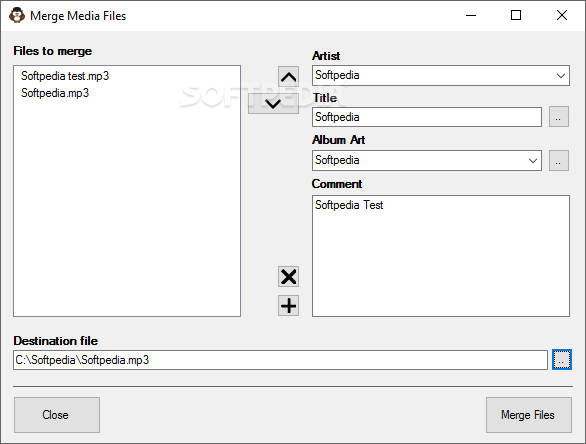Browse for Title using ellipsis button
586x444 pixels.
(559, 117)
